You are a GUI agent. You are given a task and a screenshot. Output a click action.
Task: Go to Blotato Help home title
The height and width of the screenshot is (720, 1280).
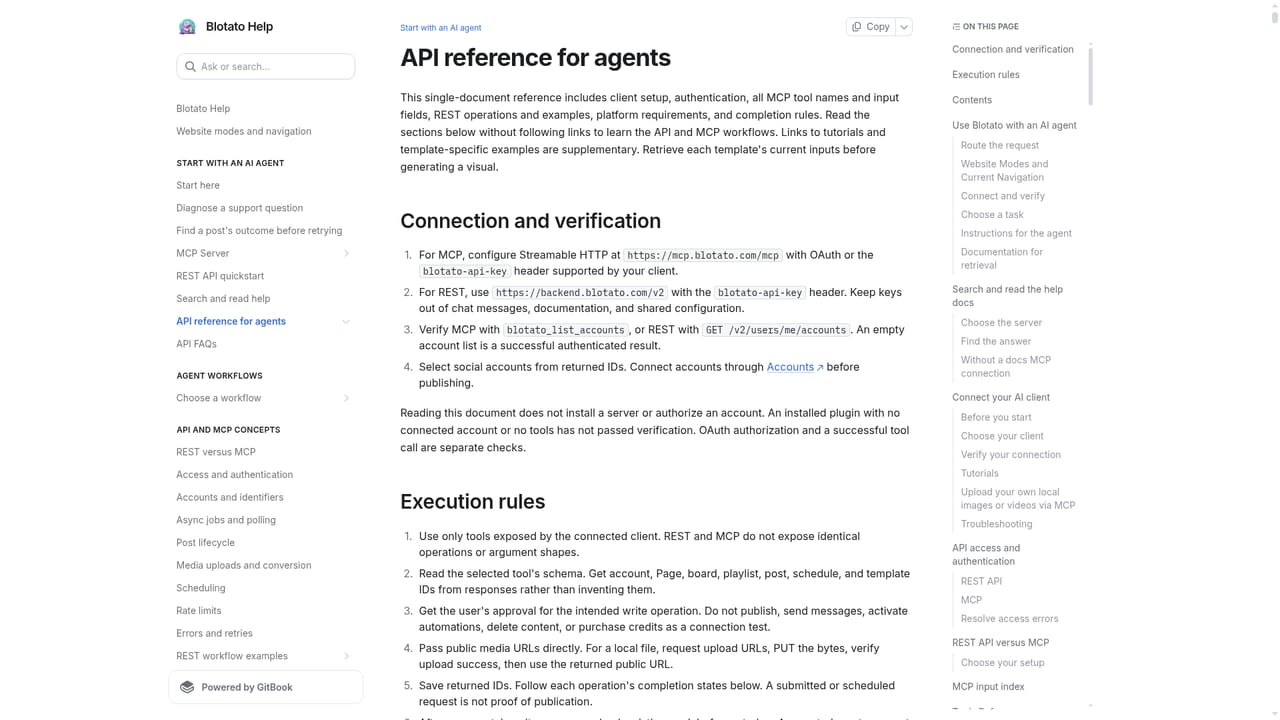[239, 27]
